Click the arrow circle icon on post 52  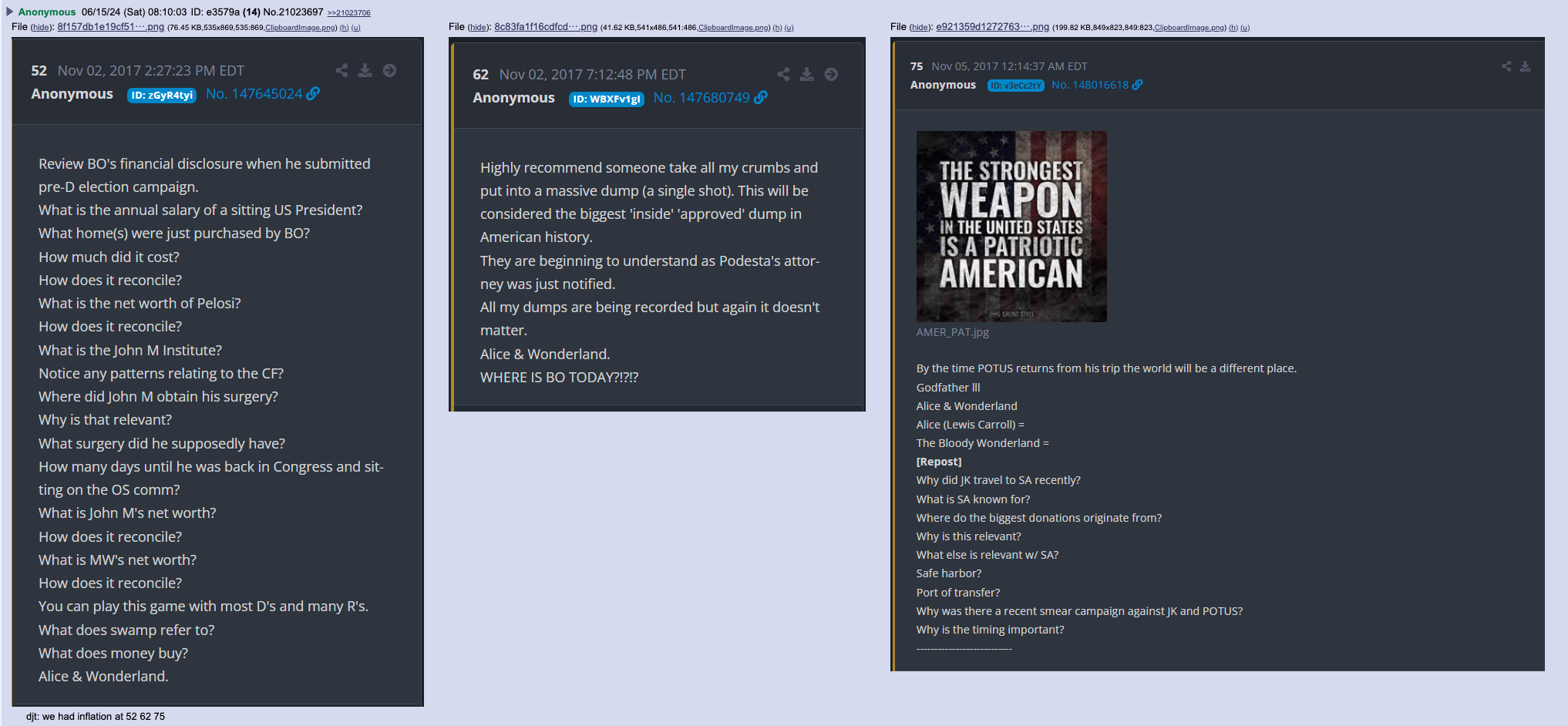click(x=390, y=70)
